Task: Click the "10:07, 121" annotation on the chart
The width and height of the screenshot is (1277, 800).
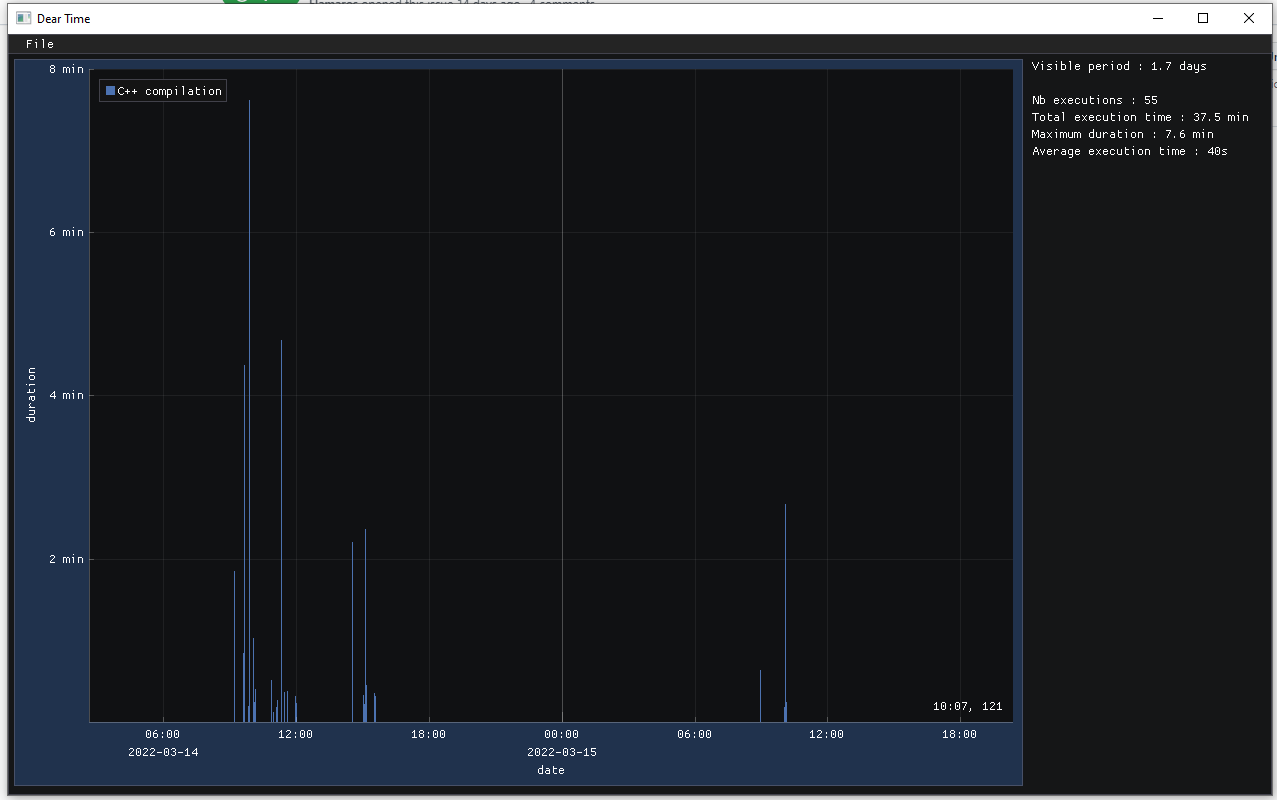Action: pyautogui.click(x=967, y=705)
